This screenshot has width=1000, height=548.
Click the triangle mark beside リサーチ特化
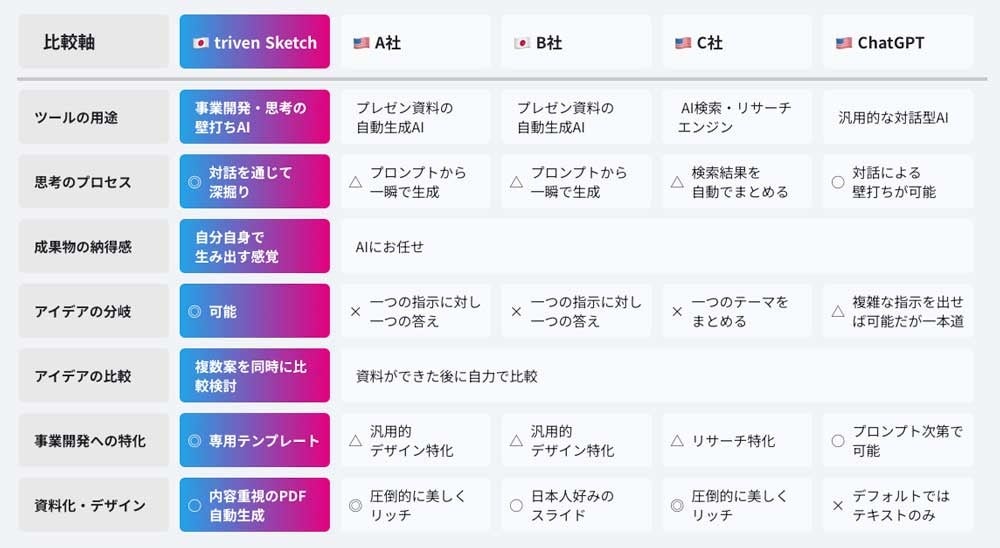677,441
